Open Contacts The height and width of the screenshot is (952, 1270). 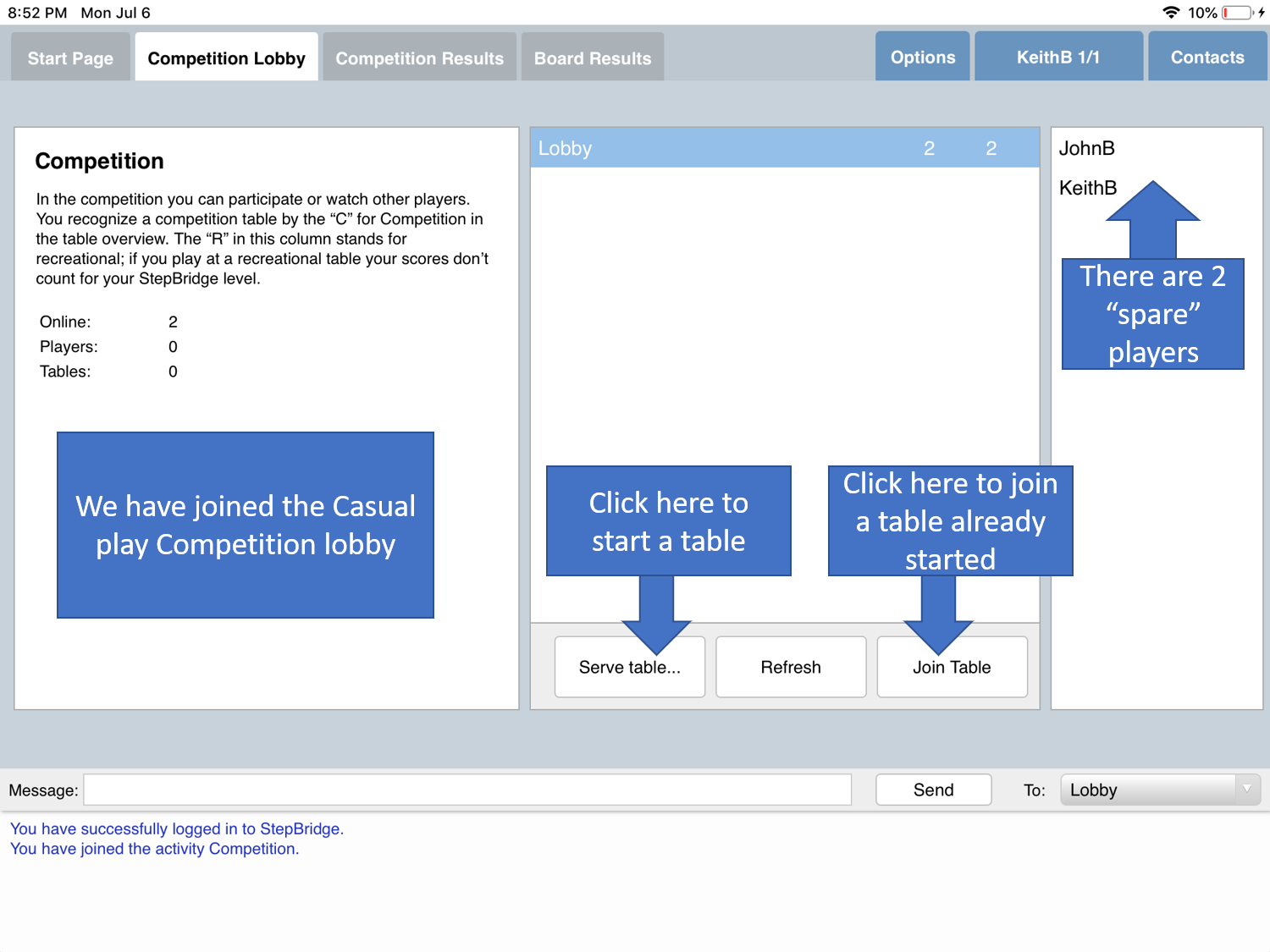(1206, 58)
